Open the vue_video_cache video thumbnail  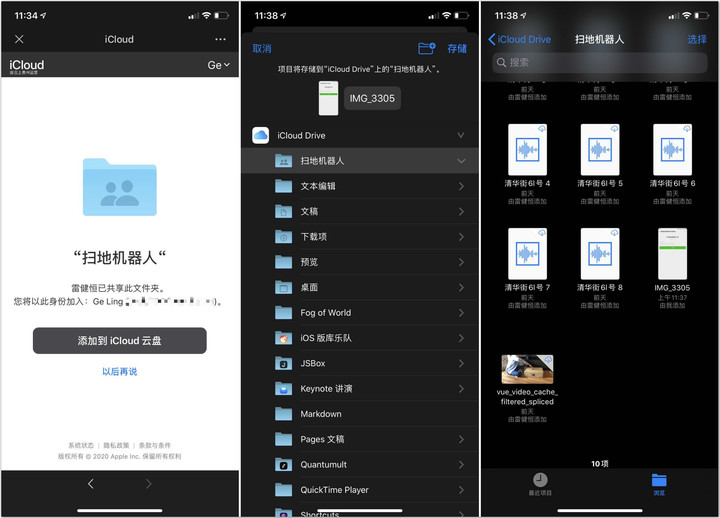[527, 369]
